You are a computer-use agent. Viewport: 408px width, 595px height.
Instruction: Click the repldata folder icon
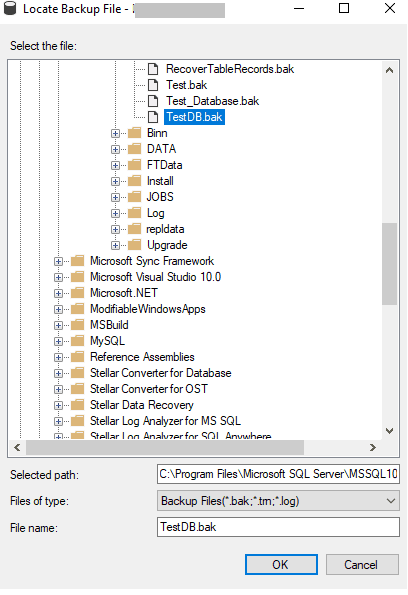[x=134, y=229]
